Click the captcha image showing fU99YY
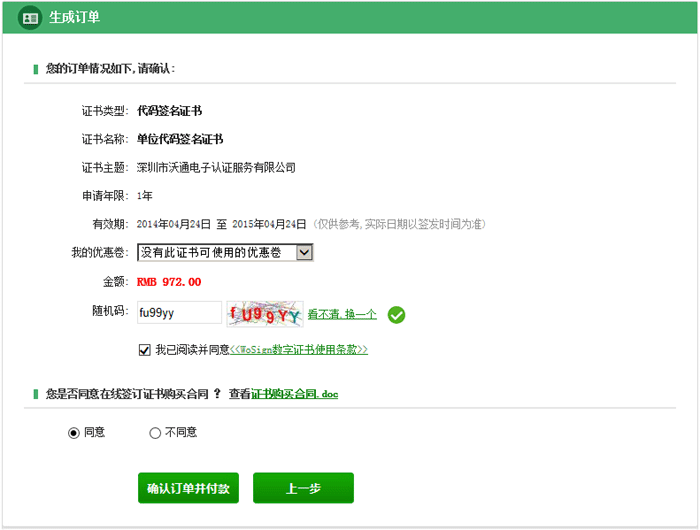The height and width of the screenshot is (530, 700). [264, 314]
